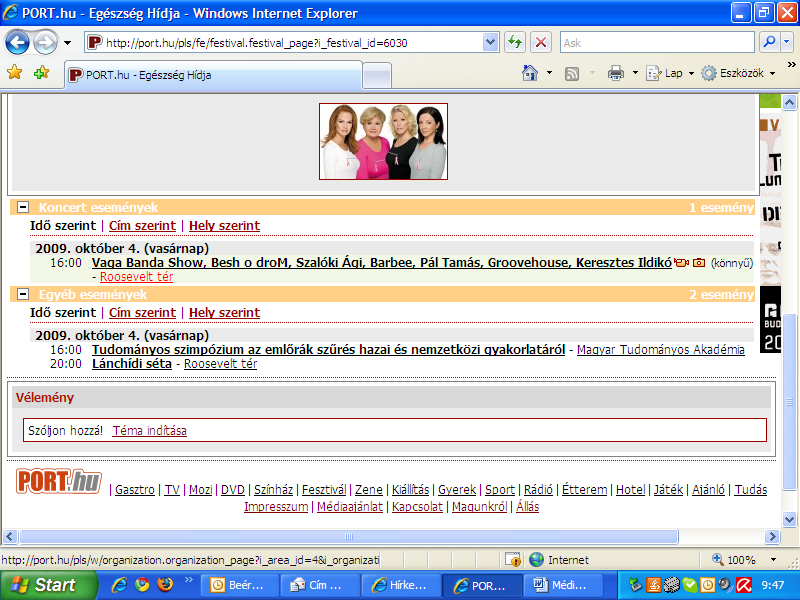The width and height of the screenshot is (800, 600).
Task: Expand the toolbar overflow chevron
Action: click(x=791, y=65)
